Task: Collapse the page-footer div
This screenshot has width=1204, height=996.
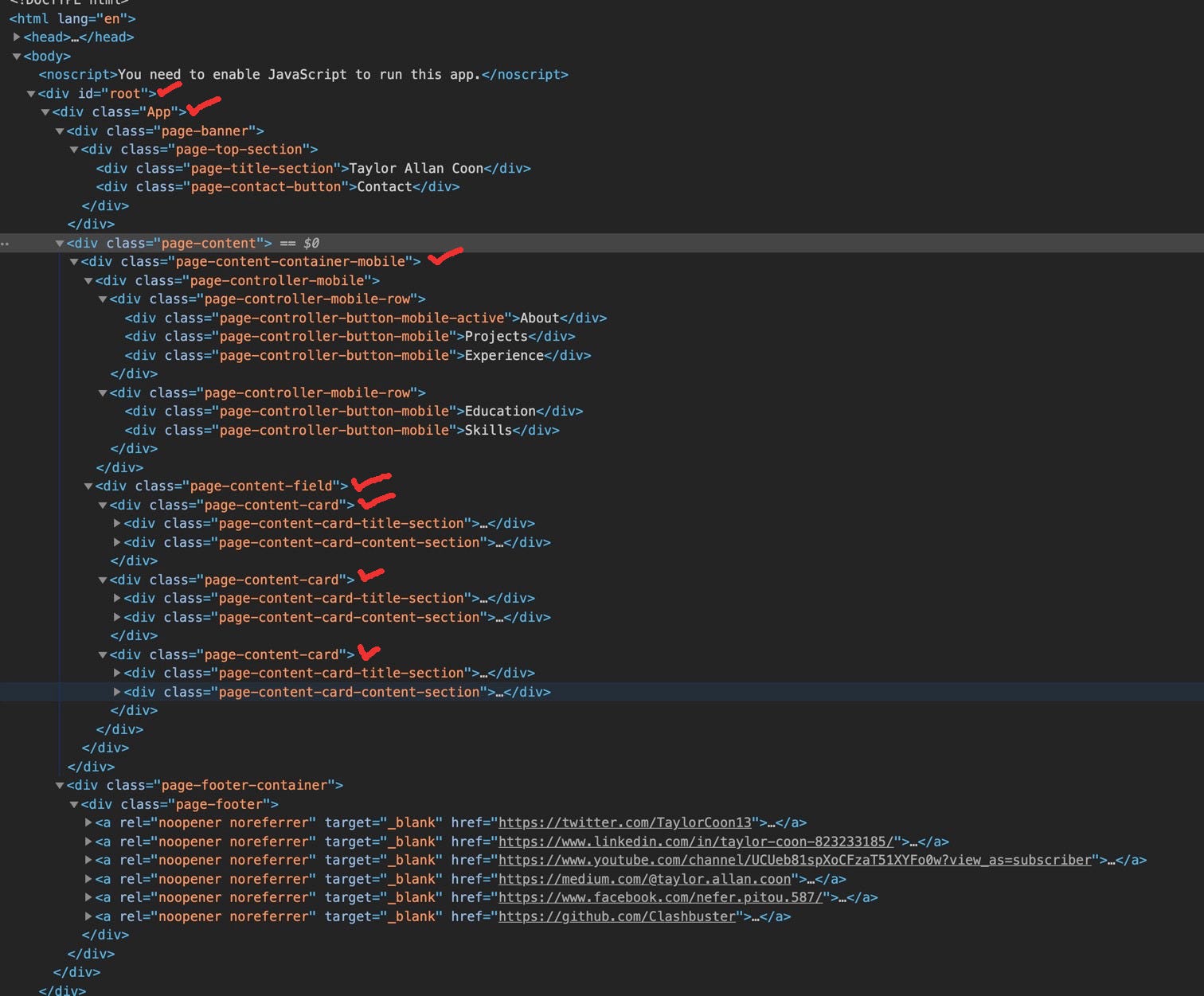Action: 74,804
